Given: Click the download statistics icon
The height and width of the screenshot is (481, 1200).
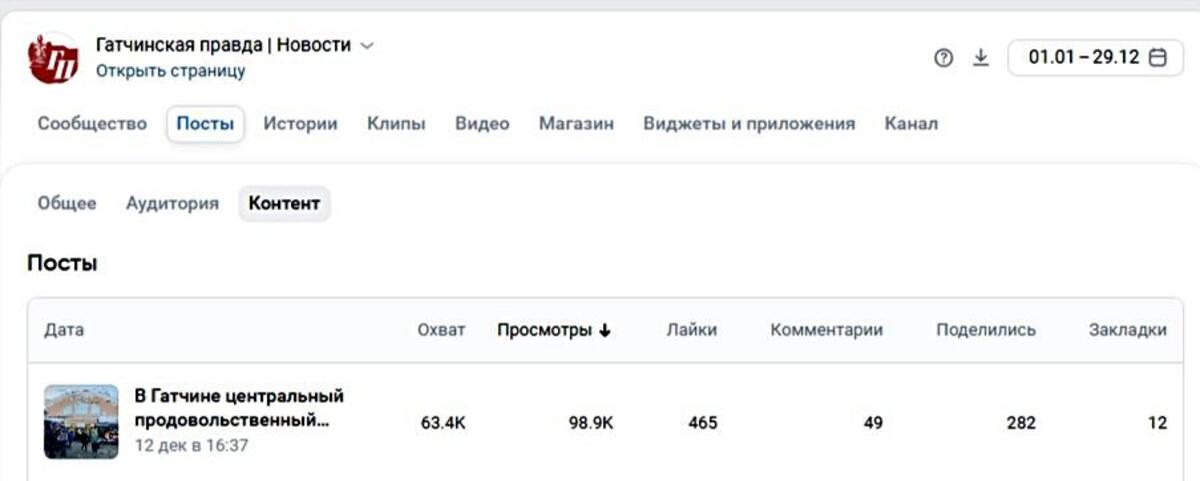Looking at the screenshot, I should (981, 58).
